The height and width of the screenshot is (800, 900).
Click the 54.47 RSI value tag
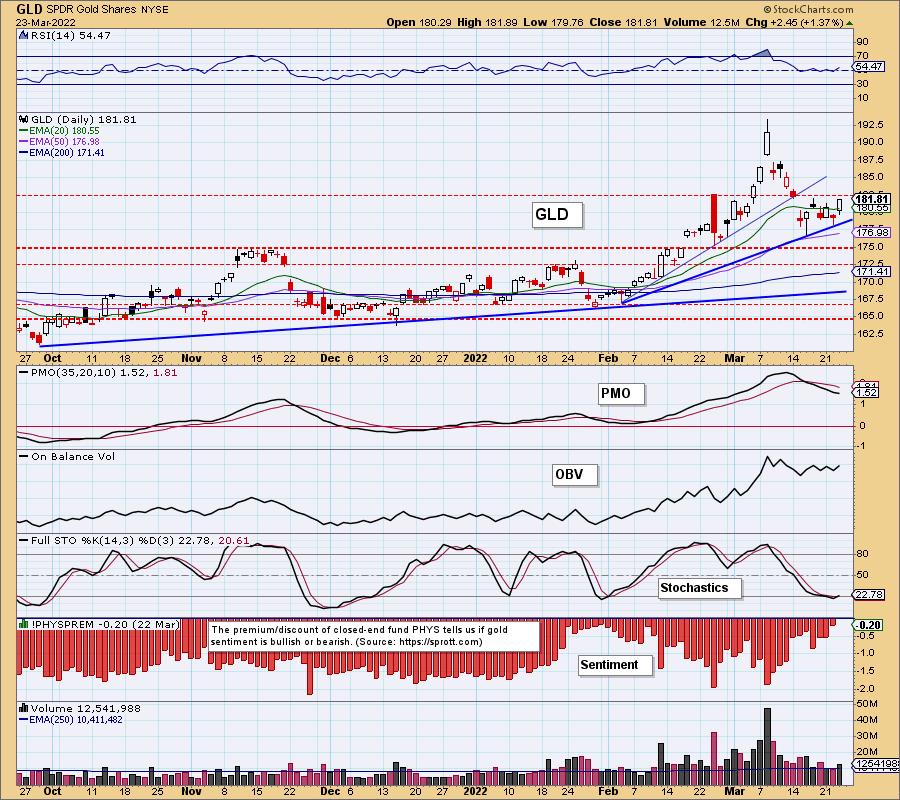868,67
